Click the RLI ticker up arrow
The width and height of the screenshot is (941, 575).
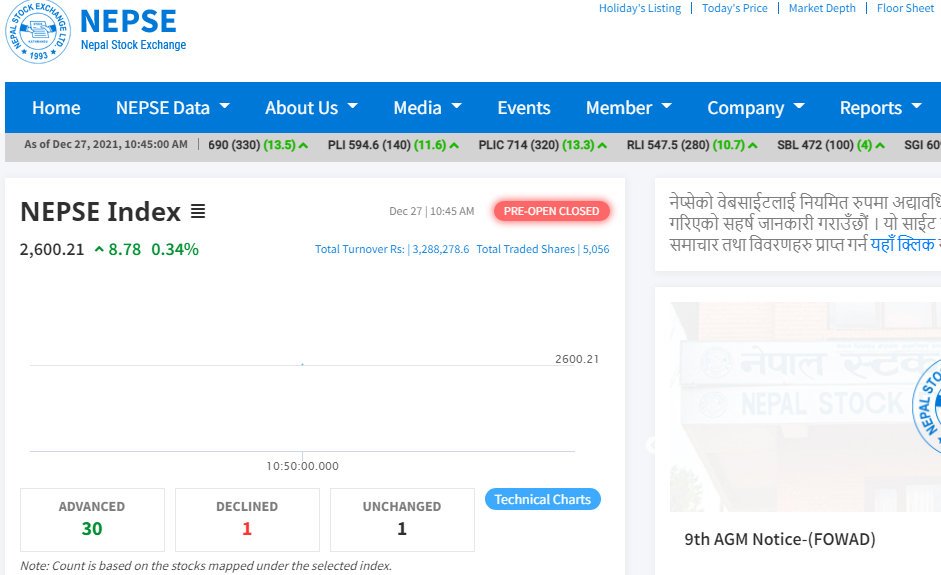[753, 145]
